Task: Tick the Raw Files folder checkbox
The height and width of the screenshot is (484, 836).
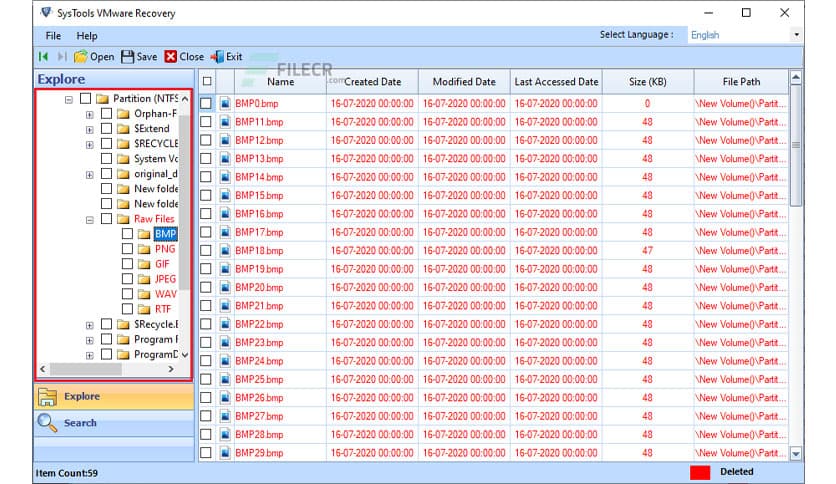Action: 106,219
